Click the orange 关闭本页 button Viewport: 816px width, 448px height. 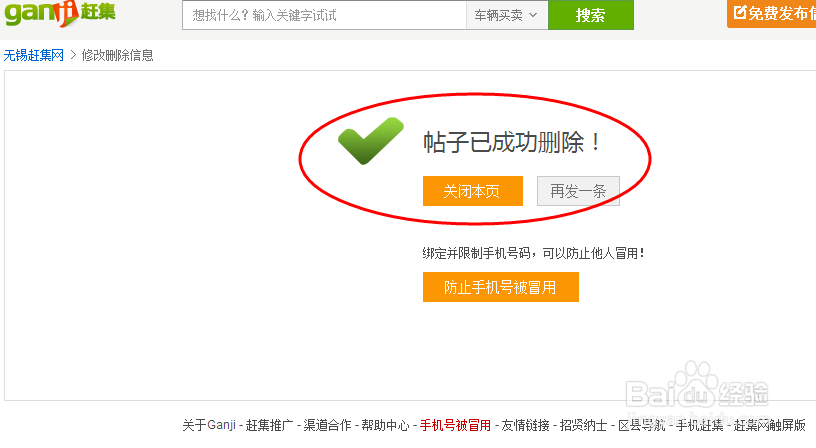[x=473, y=191]
